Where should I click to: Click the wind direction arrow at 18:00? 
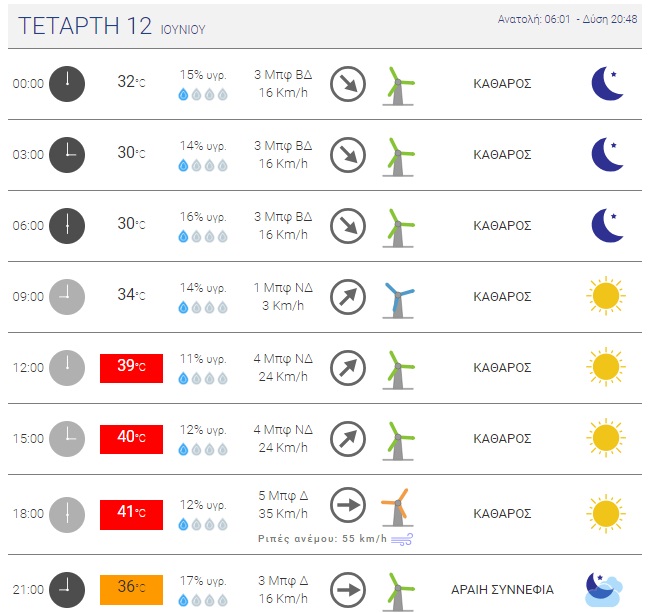coord(348,505)
